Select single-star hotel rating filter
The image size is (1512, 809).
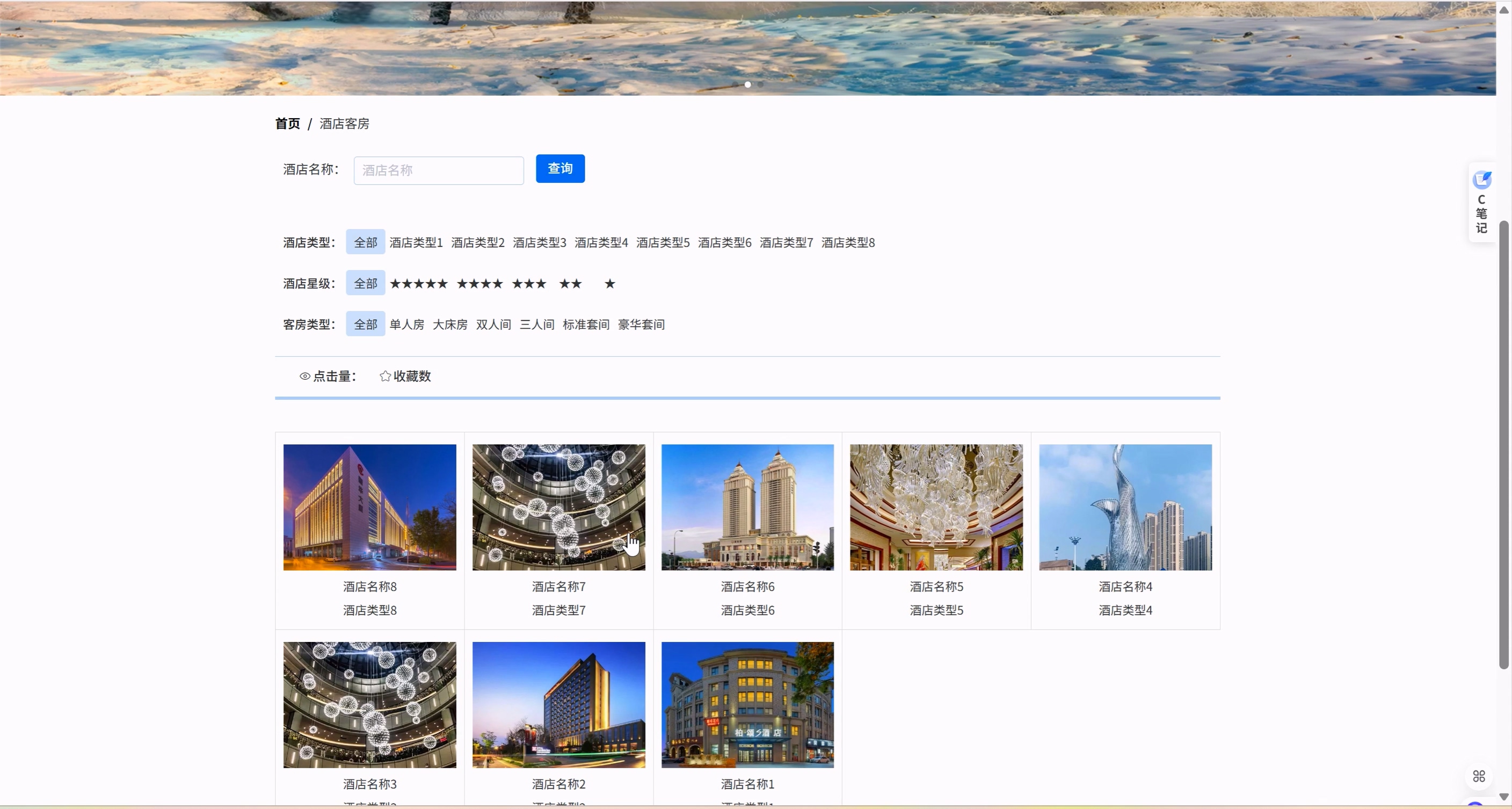610,284
